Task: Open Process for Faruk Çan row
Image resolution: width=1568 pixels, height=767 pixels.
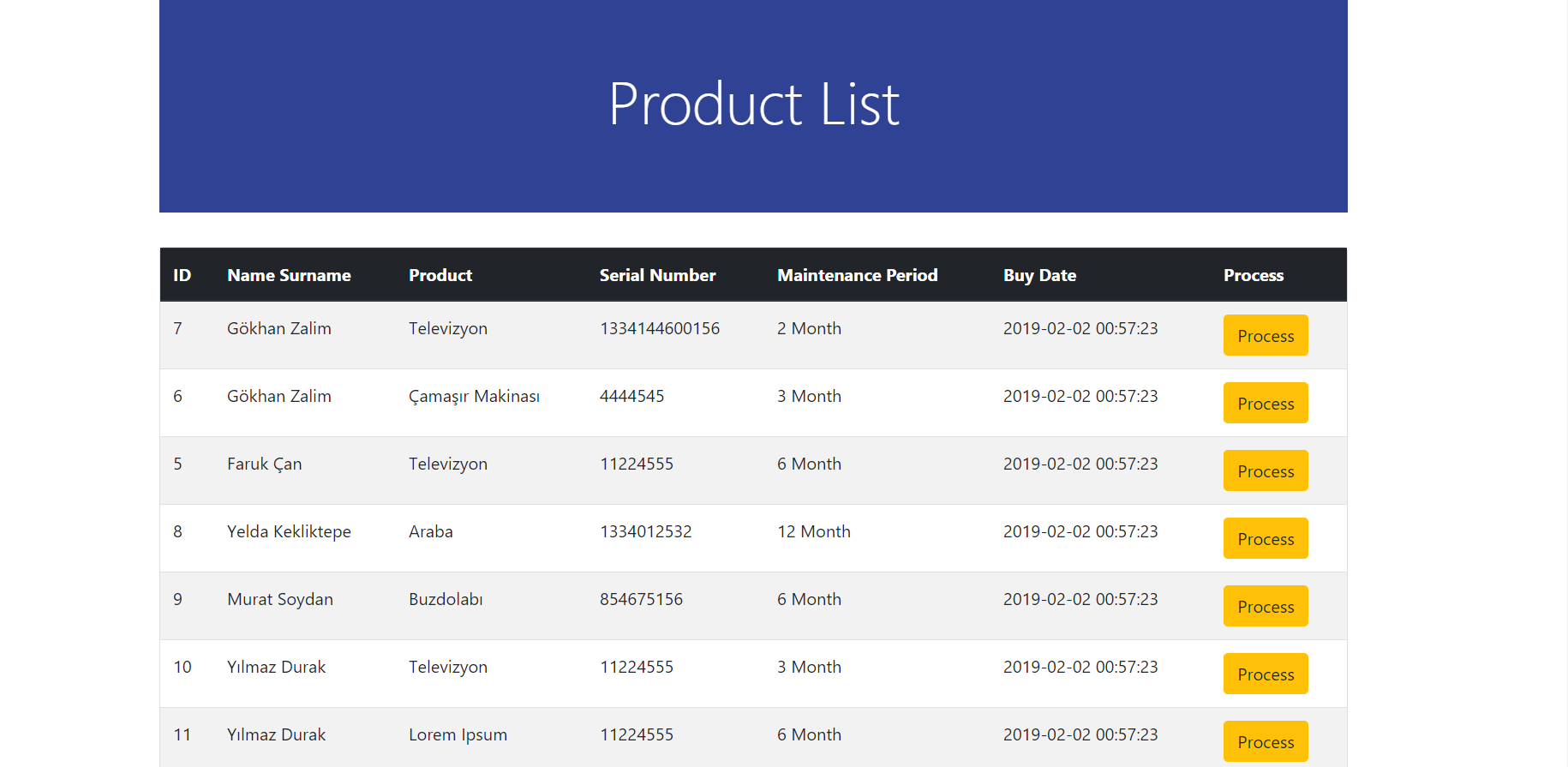Action: coord(1266,470)
